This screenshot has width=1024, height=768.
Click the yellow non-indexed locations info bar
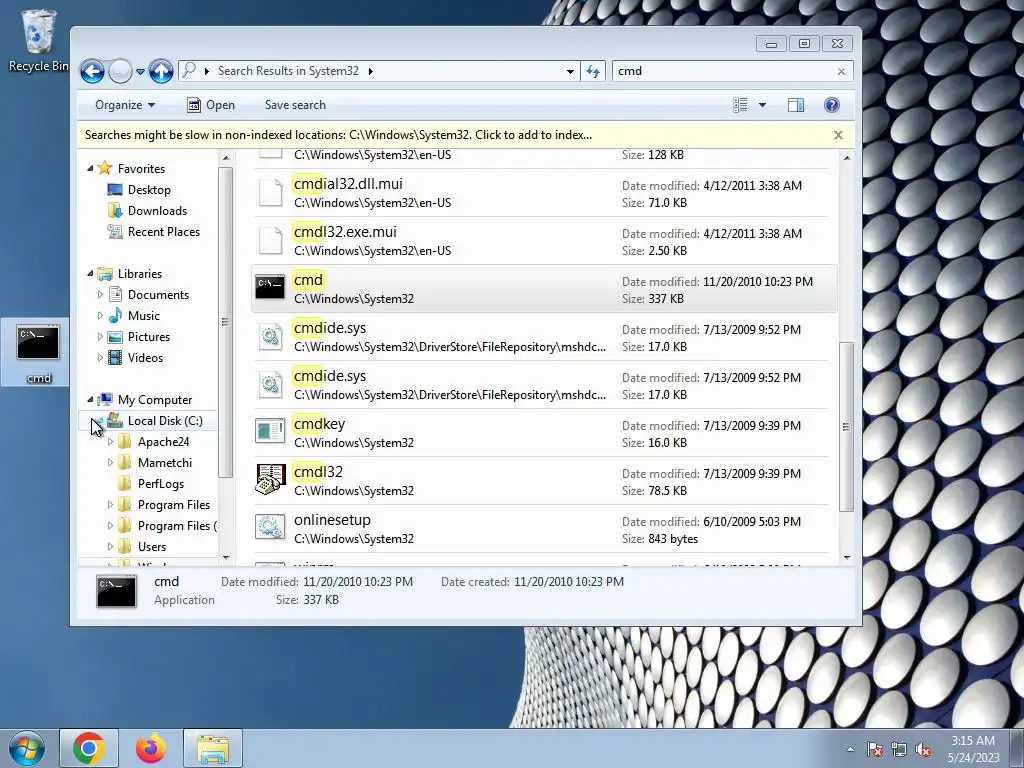tap(338, 135)
